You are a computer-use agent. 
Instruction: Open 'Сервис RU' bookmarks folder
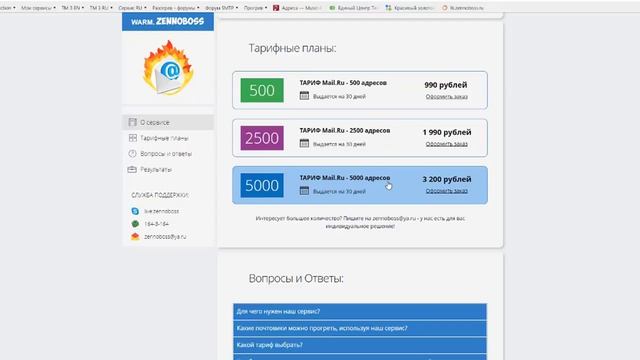[132, 8]
